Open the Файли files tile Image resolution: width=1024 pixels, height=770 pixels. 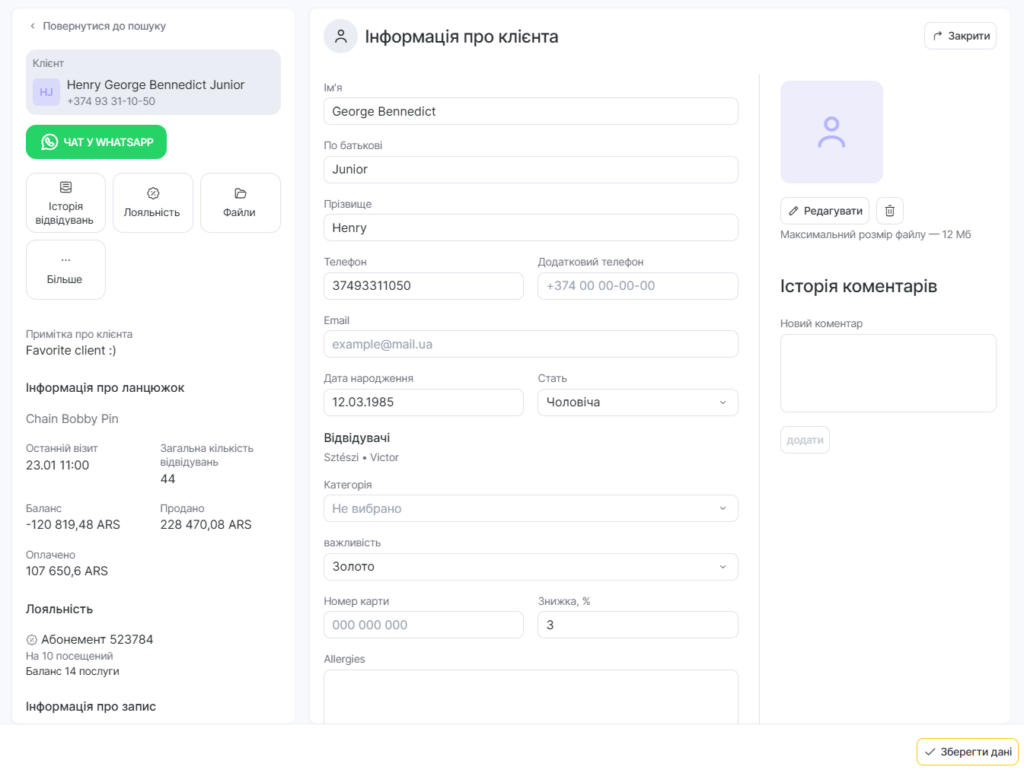coord(240,203)
